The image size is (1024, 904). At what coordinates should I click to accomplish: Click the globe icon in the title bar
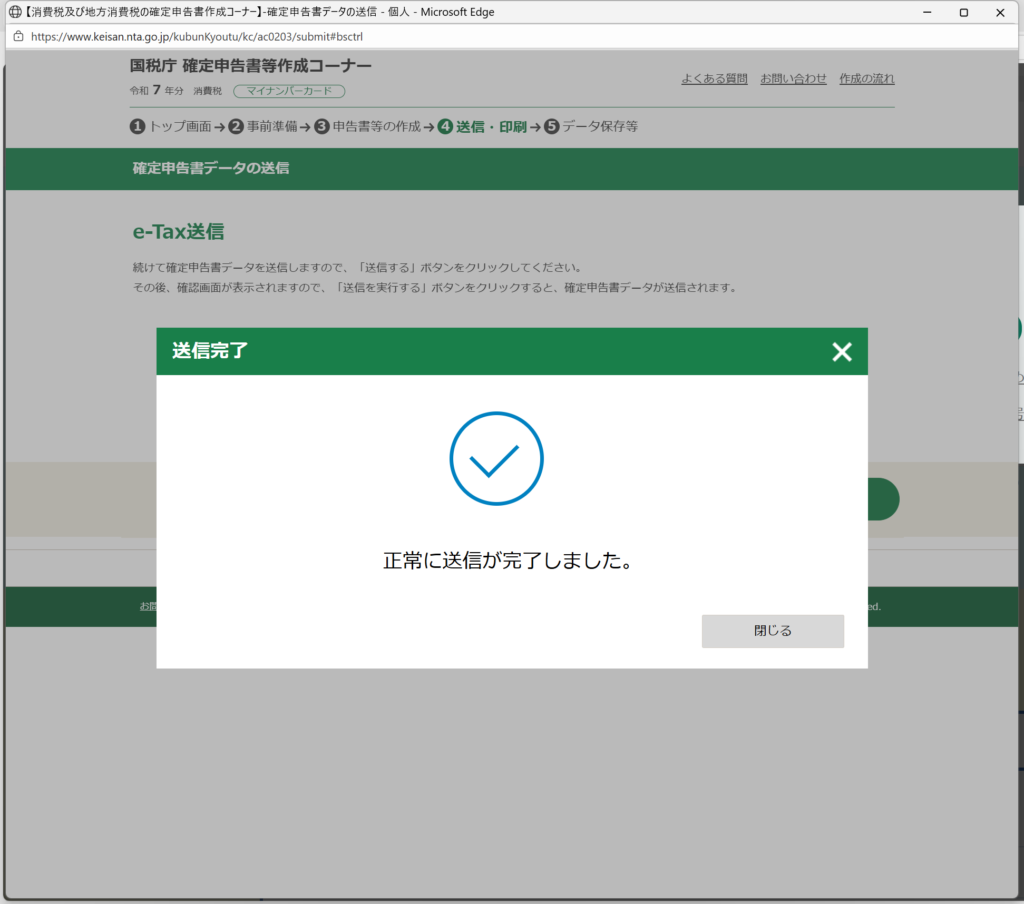15,12
